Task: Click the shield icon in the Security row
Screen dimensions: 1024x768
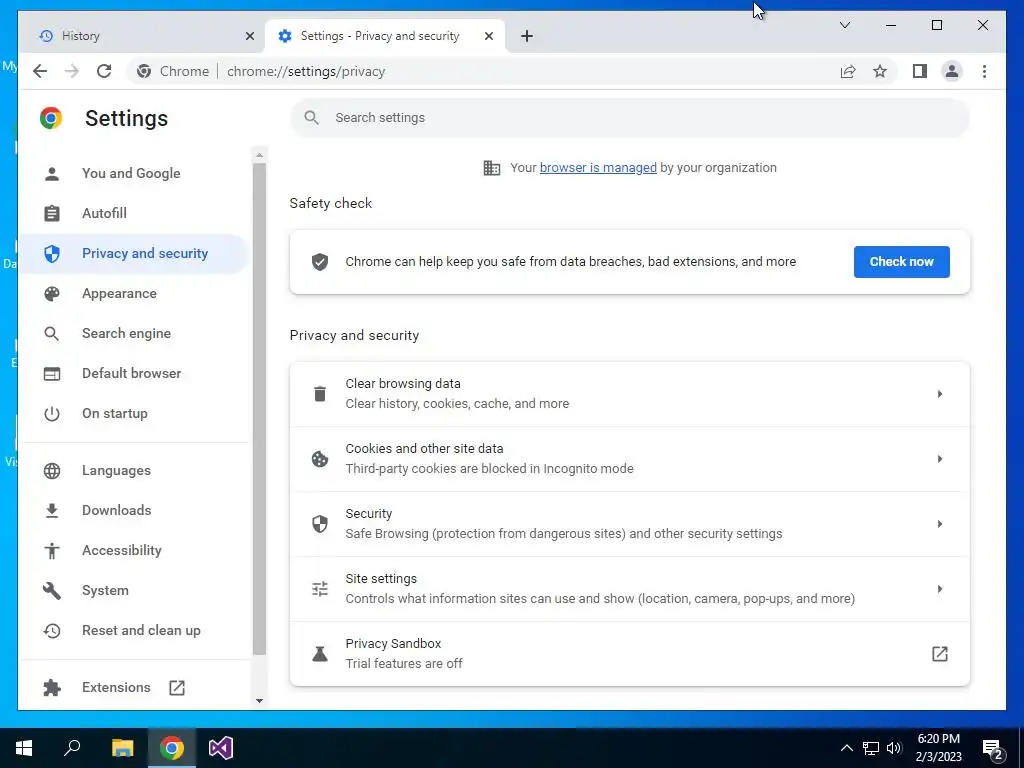Action: (x=320, y=524)
